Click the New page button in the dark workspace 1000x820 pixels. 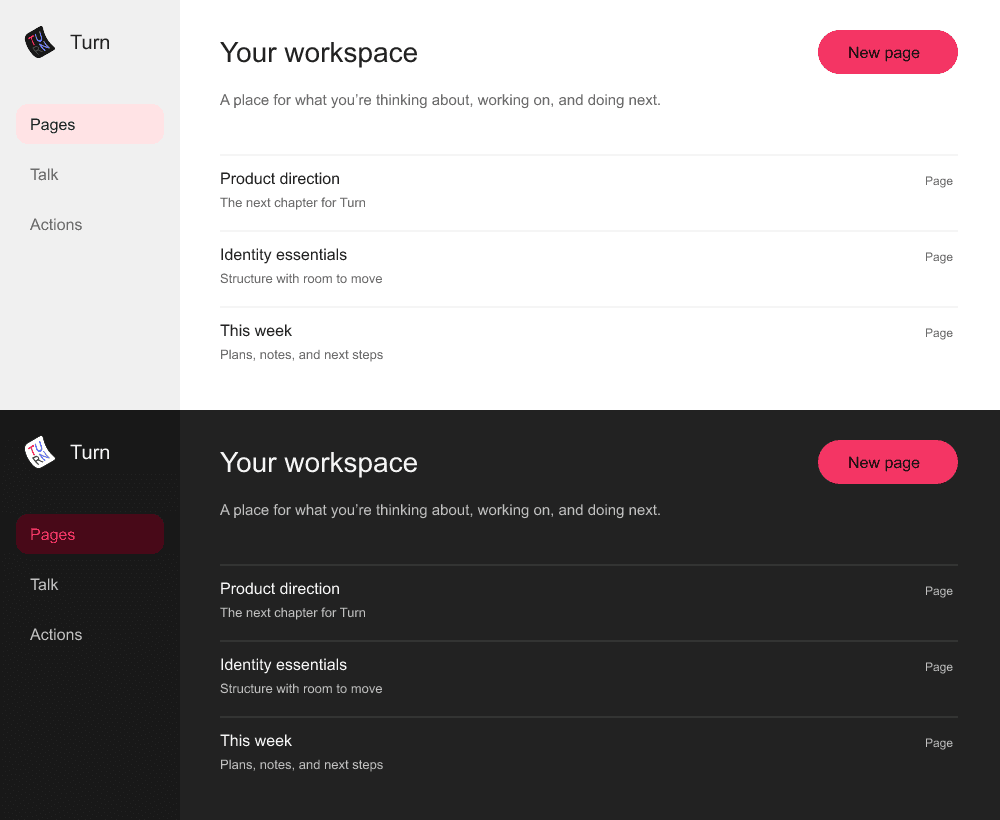point(888,462)
